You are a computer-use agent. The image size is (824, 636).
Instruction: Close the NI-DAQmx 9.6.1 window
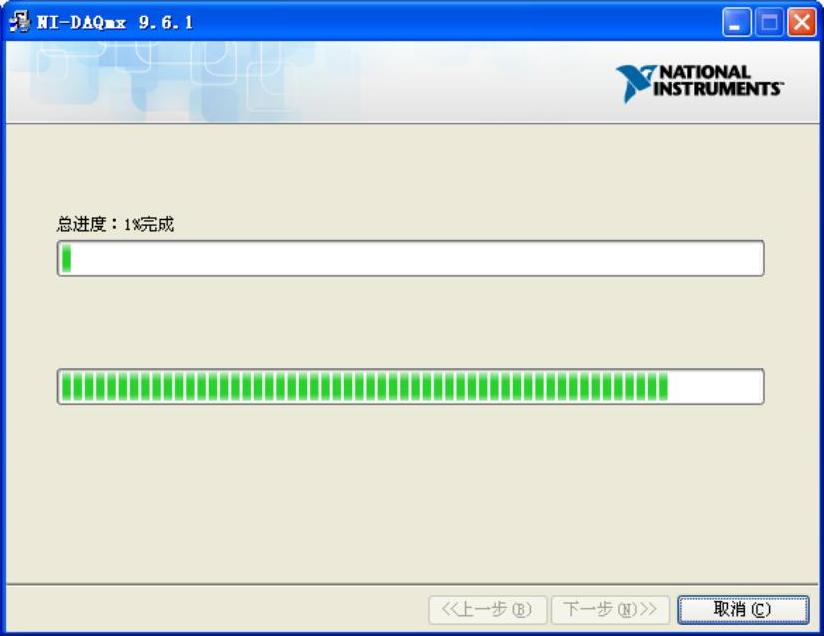(x=801, y=22)
